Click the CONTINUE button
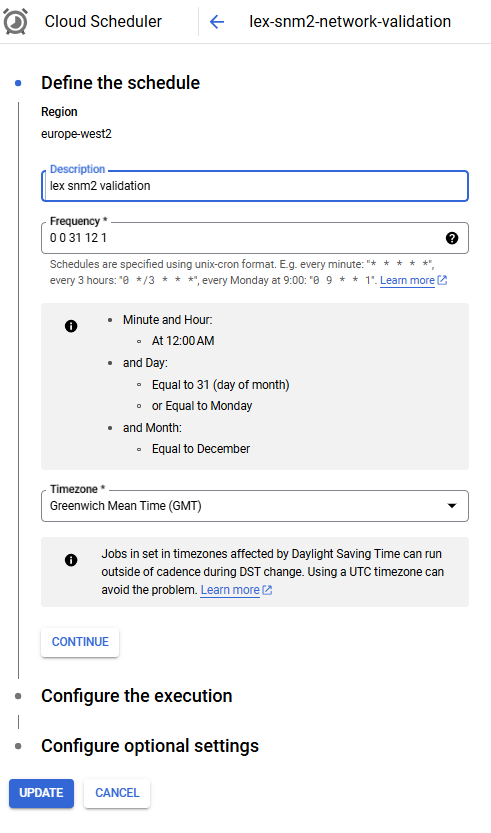This screenshot has width=491, height=833. click(80, 642)
